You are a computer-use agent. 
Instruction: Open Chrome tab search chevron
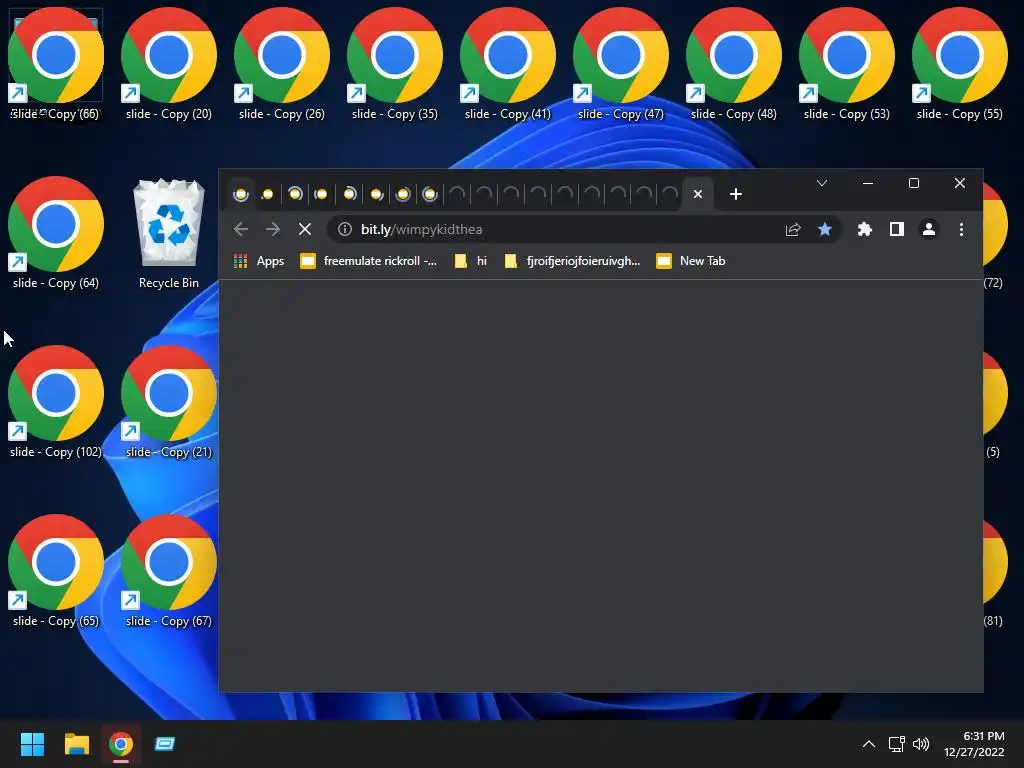click(x=822, y=184)
